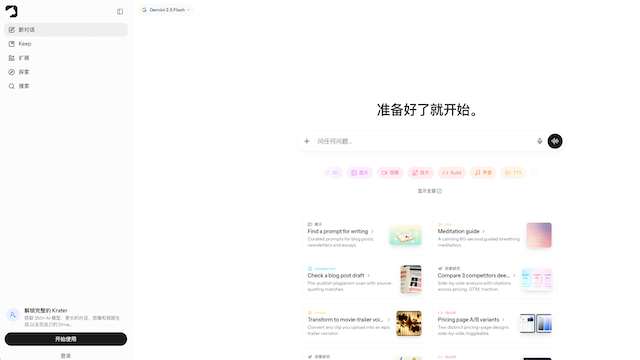Collapse the sidebar with the panel toggle icon
Image resolution: width=640 pixels, height=360 pixels.
pyautogui.click(x=120, y=12)
